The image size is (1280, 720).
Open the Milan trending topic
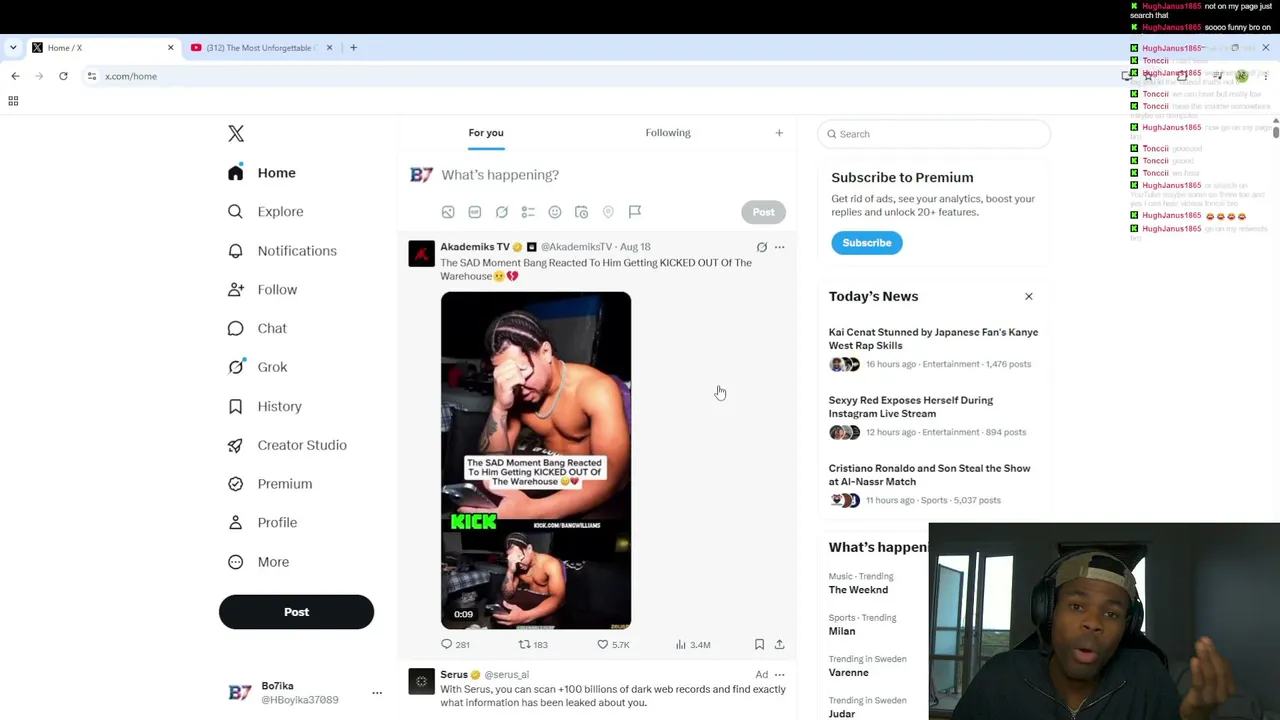[842, 631]
